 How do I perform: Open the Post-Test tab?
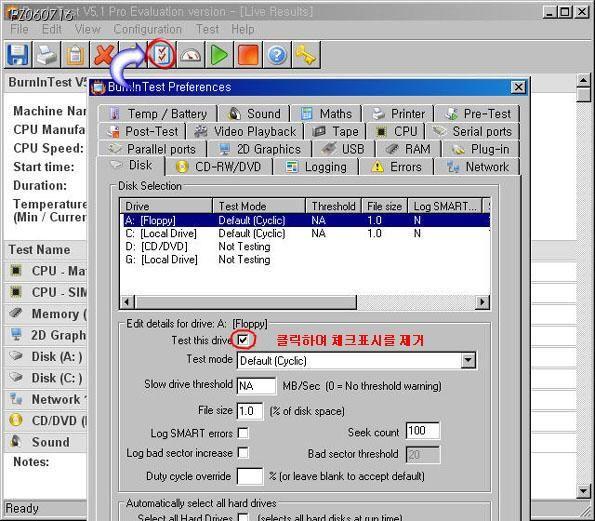pos(143,131)
